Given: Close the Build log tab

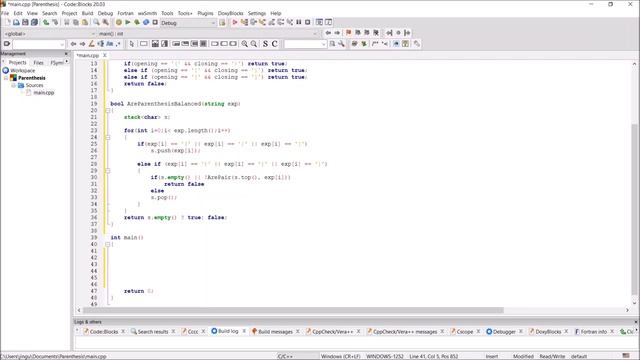Looking at the screenshot, I should click(x=244, y=331).
